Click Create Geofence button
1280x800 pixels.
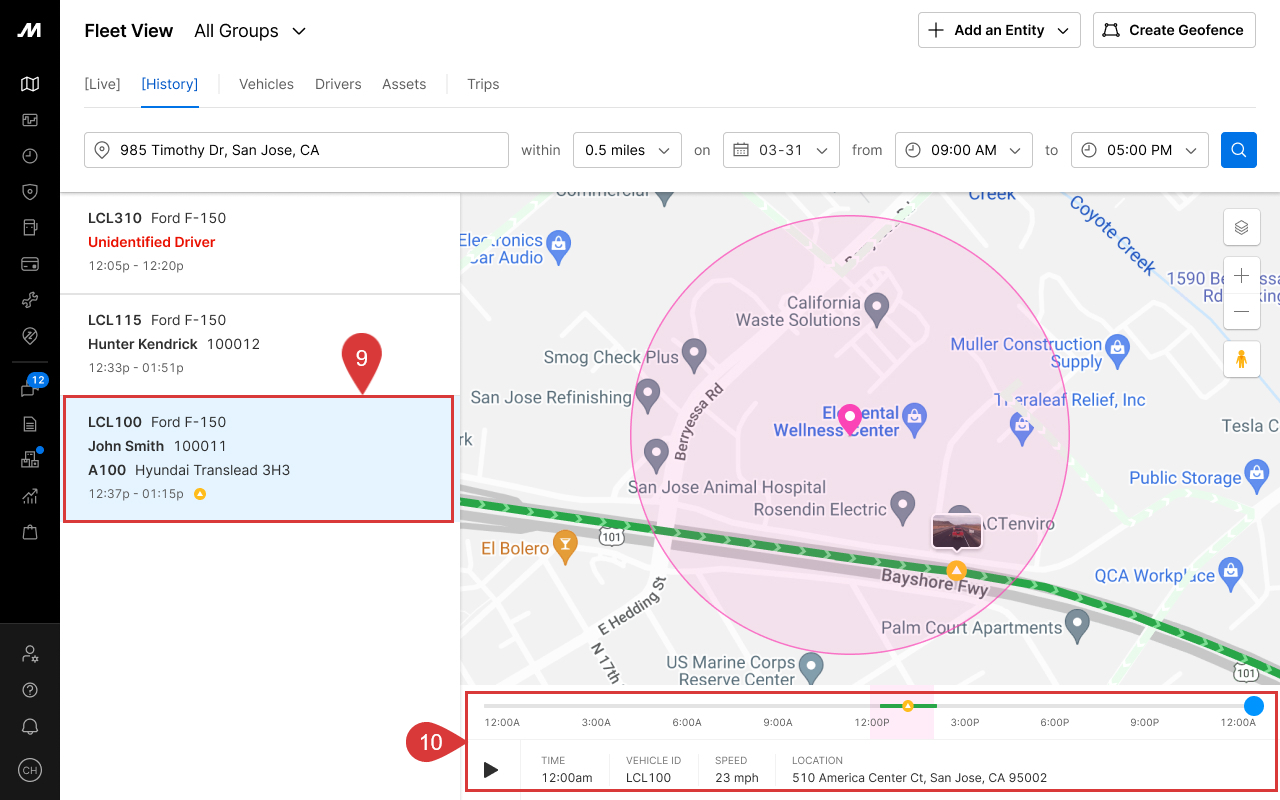tap(1174, 30)
